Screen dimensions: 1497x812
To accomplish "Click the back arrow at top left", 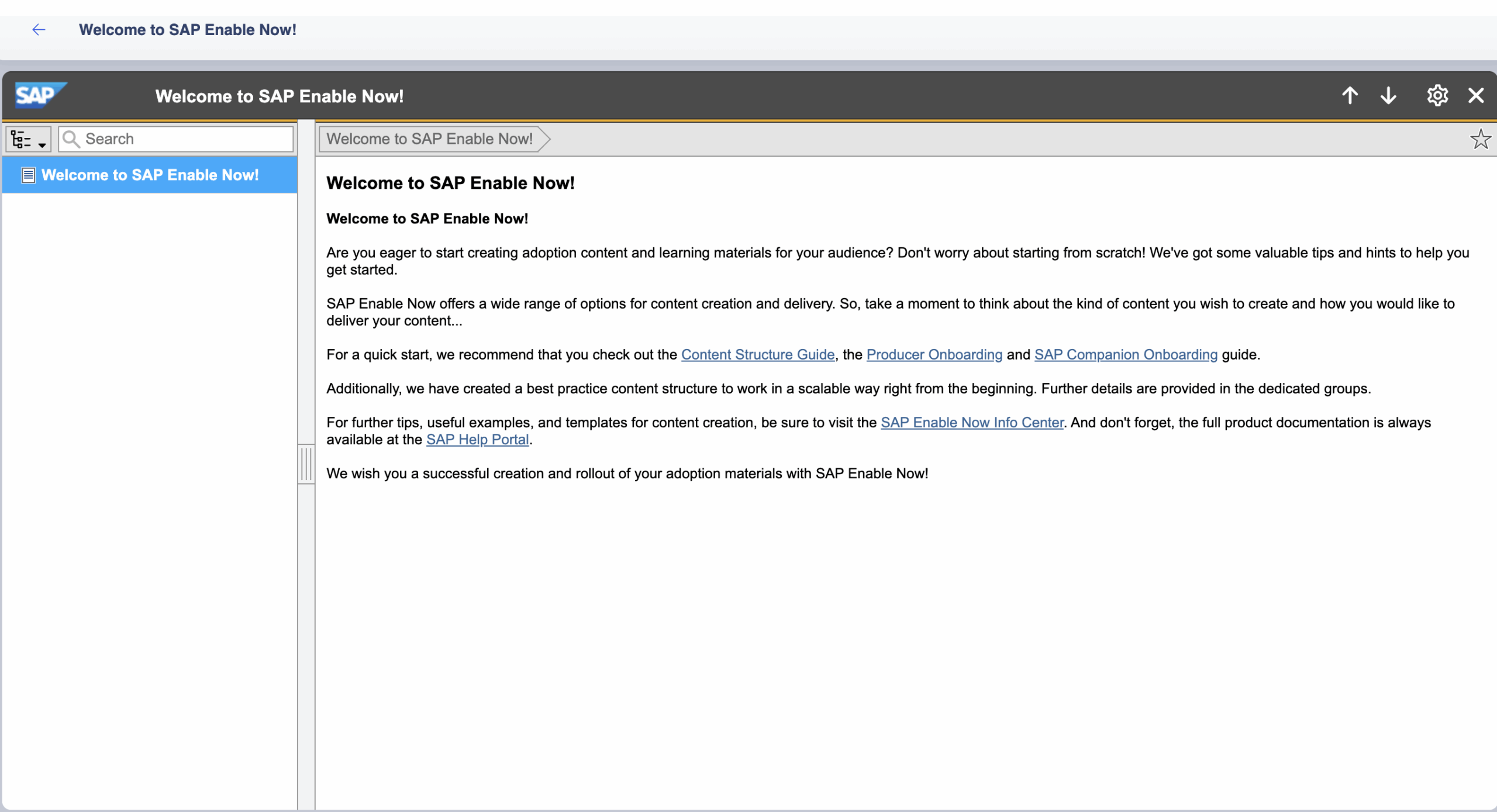I will point(39,30).
